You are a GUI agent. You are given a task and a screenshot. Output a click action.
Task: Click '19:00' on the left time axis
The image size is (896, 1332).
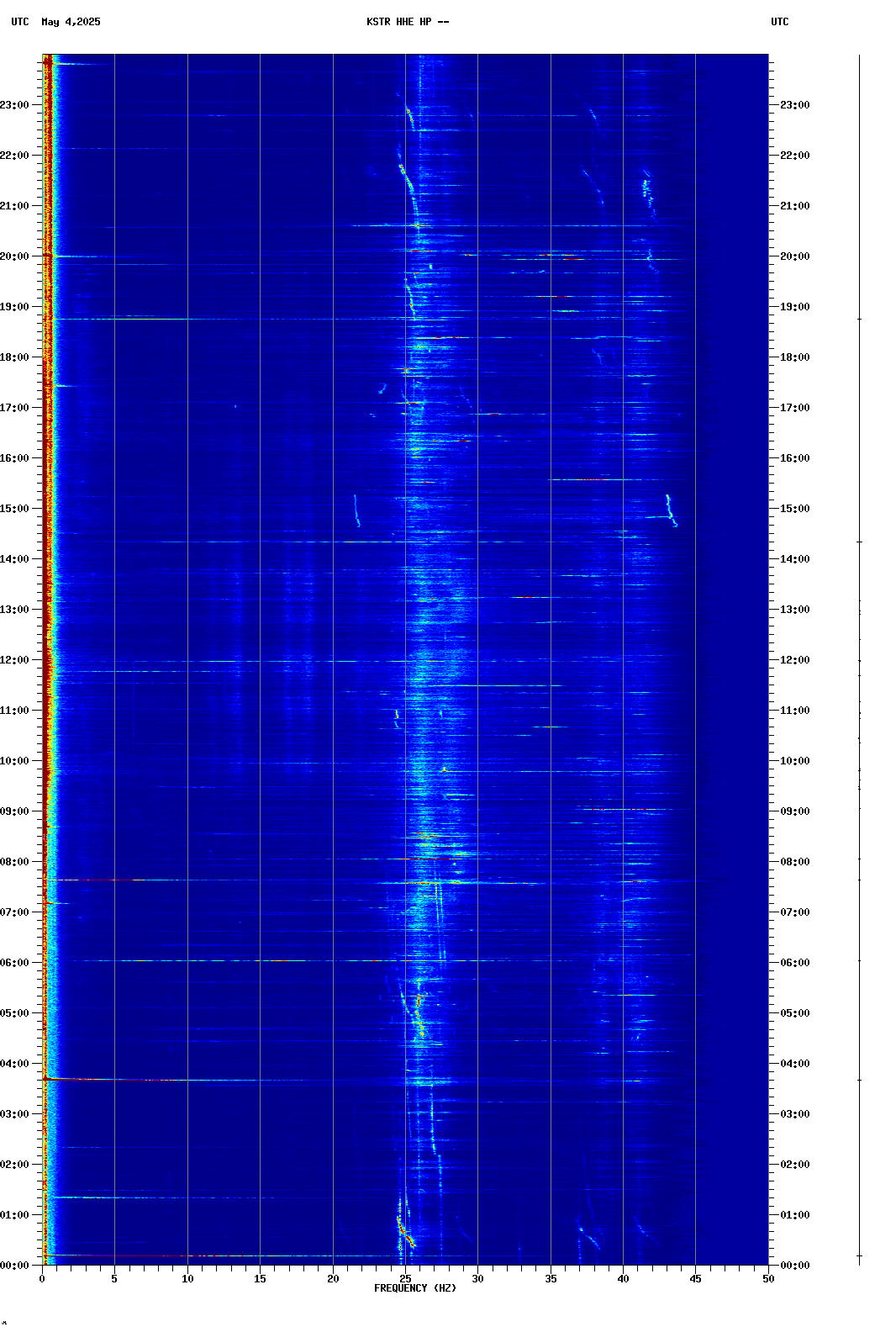[x=14, y=307]
